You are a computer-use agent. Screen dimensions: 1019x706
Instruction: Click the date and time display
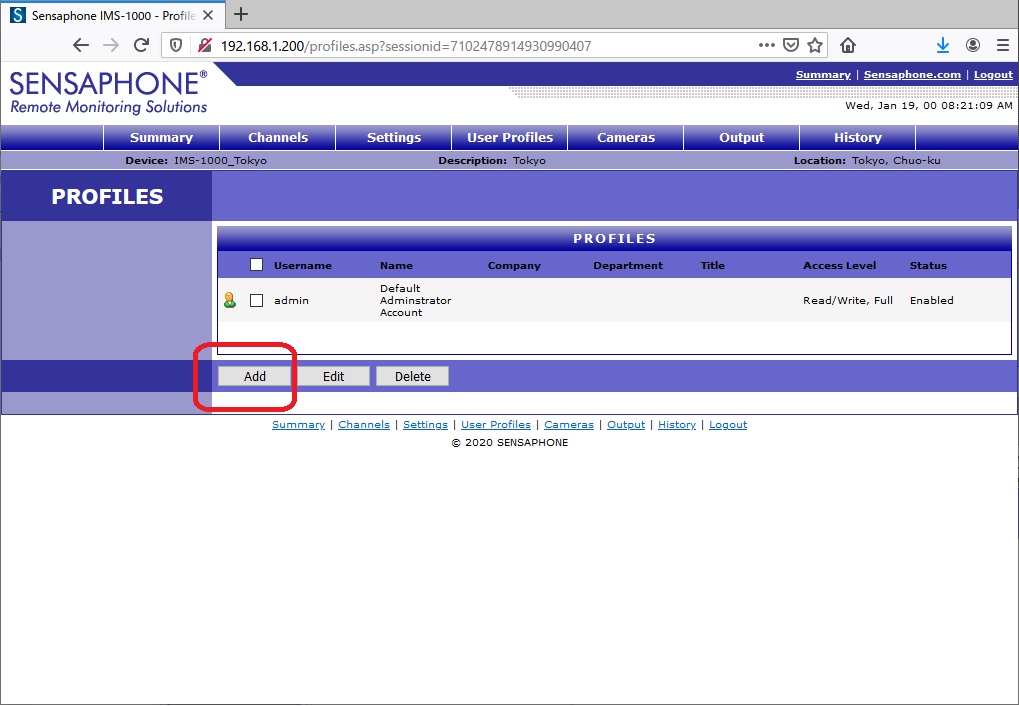point(929,105)
